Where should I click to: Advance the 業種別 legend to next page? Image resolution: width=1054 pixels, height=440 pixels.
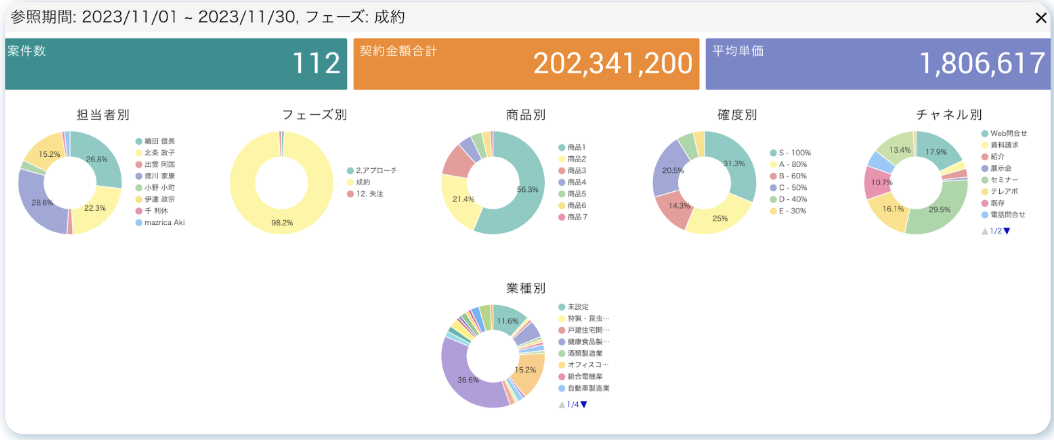(584, 405)
